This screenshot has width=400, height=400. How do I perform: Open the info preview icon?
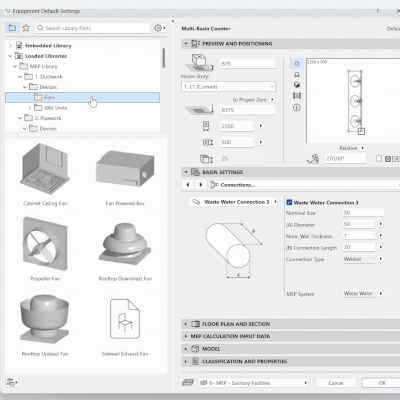point(297,107)
